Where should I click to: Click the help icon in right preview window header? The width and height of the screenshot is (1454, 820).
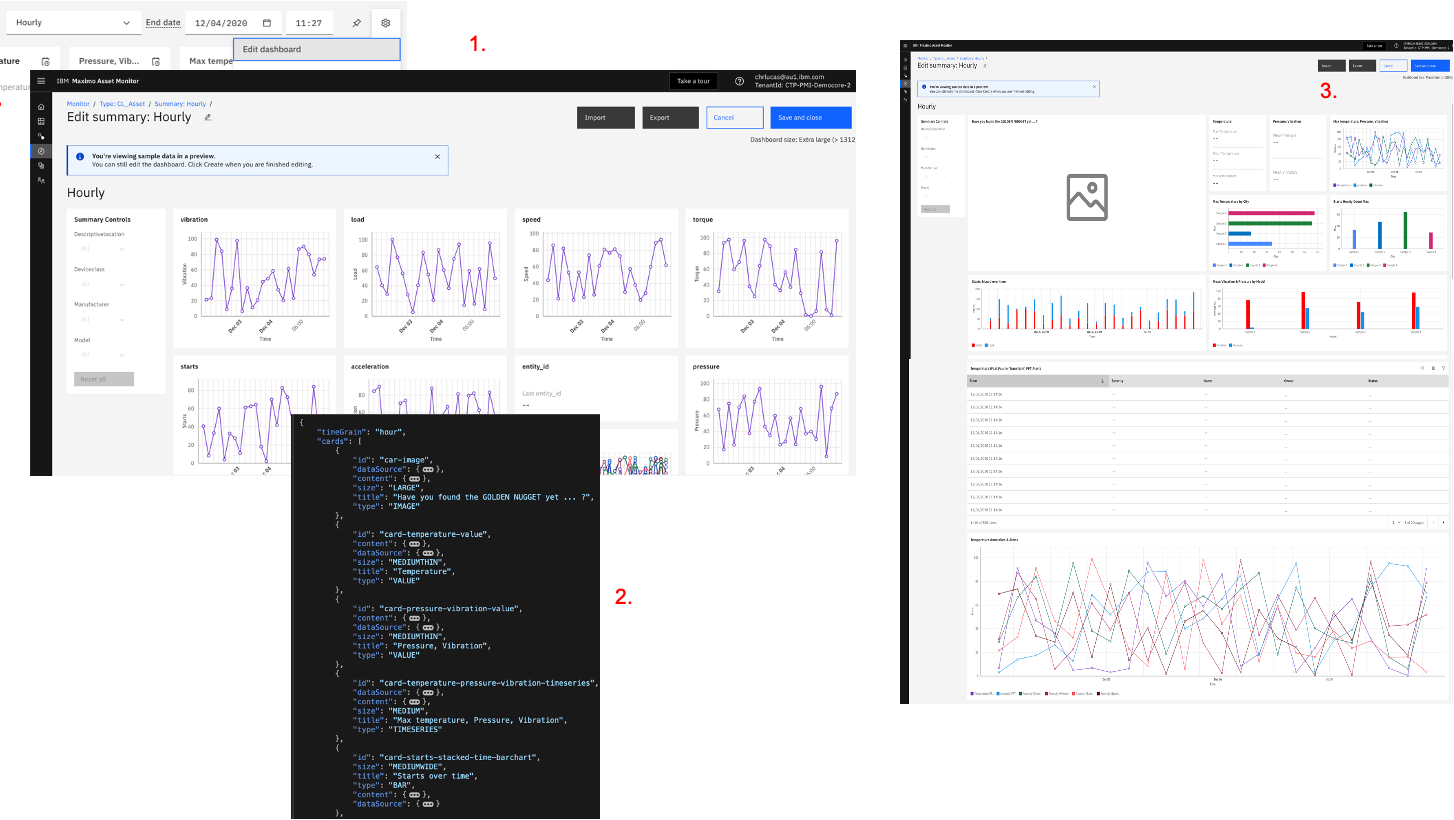point(1397,45)
